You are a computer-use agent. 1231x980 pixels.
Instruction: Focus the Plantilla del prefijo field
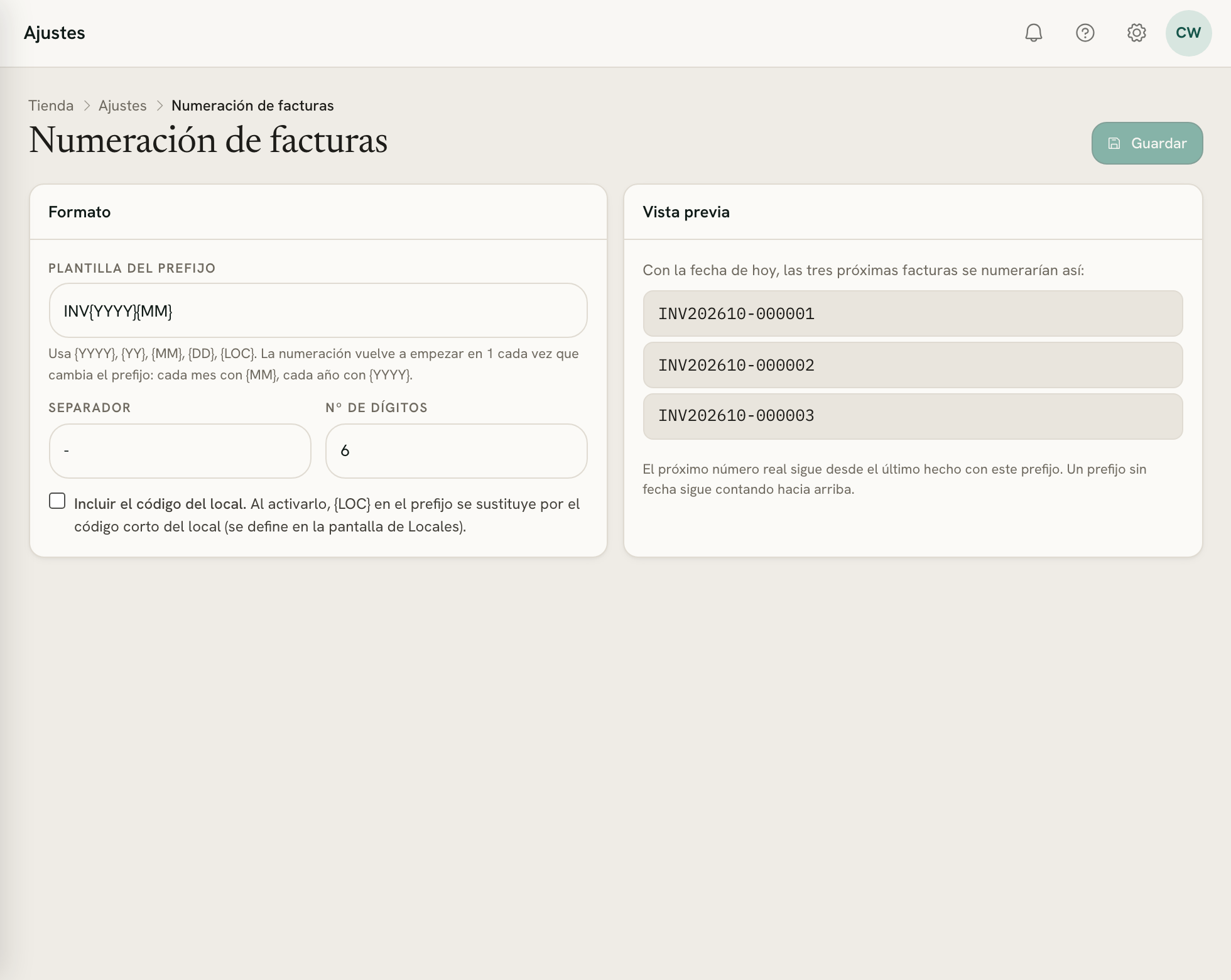[x=318, y=310]
